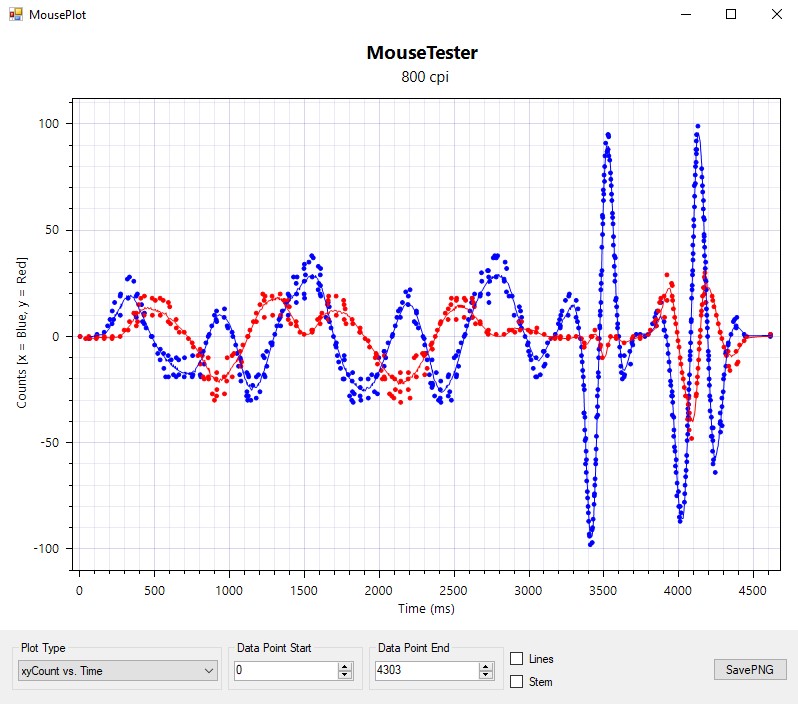The height and width of the screenshot is (704, 798).
Task: Enable the Stem checkbox
Action: pyautogui.click(x=517, y=682)
